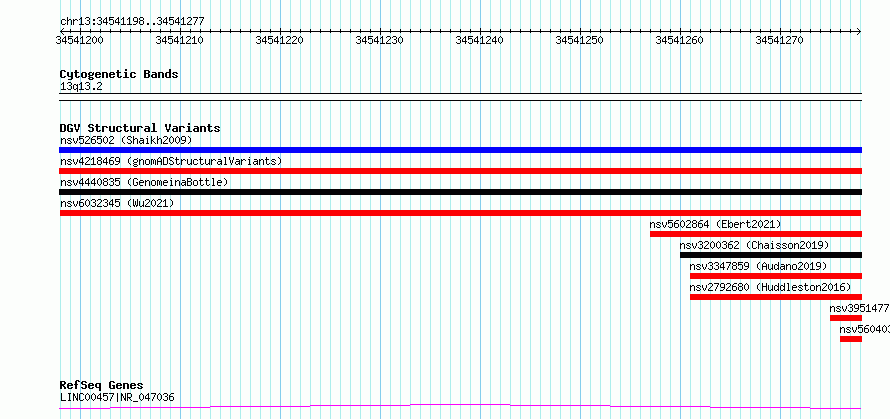Viewport: 890px width, 419px height.
Task: Open variant nsv4440835 (GenomeinaBottle) label
Action: [x=144, y=182]
